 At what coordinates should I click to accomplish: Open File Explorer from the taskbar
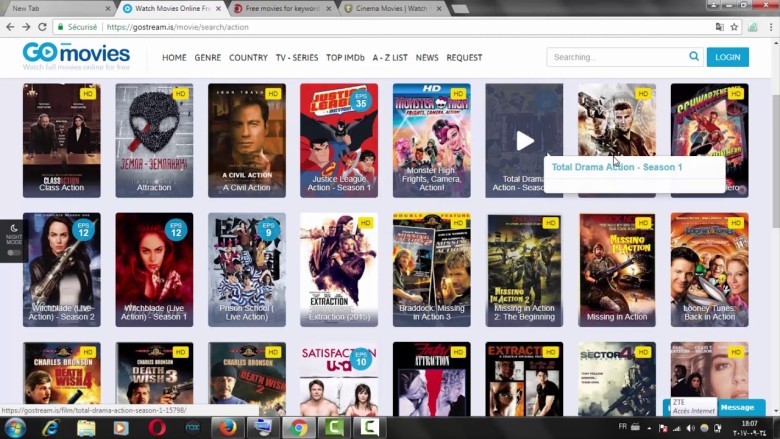tap(86, 428)
